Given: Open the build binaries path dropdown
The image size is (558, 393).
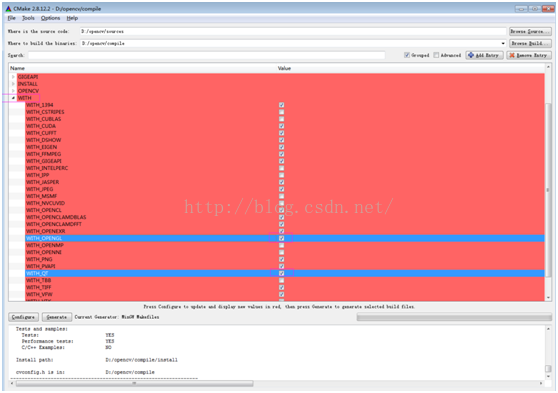Looking at the screenshot, I should pos(503,43).
